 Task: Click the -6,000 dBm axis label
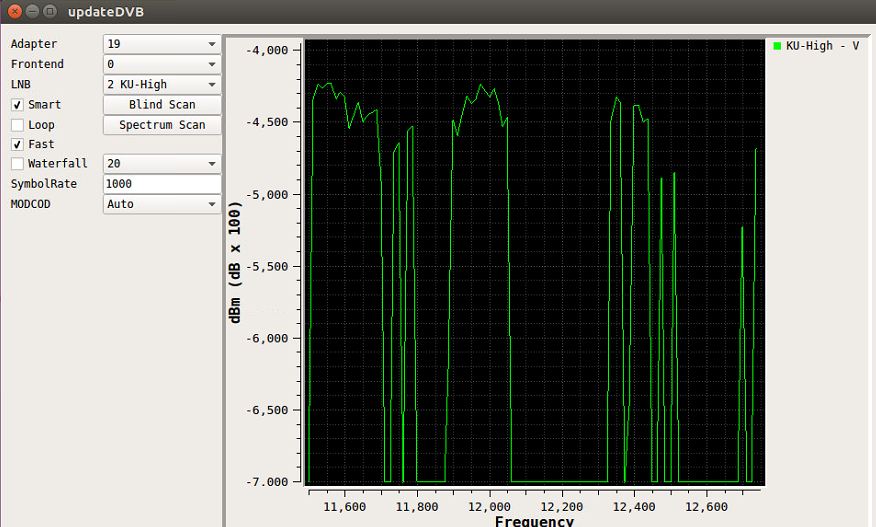(x=267, y=338)
